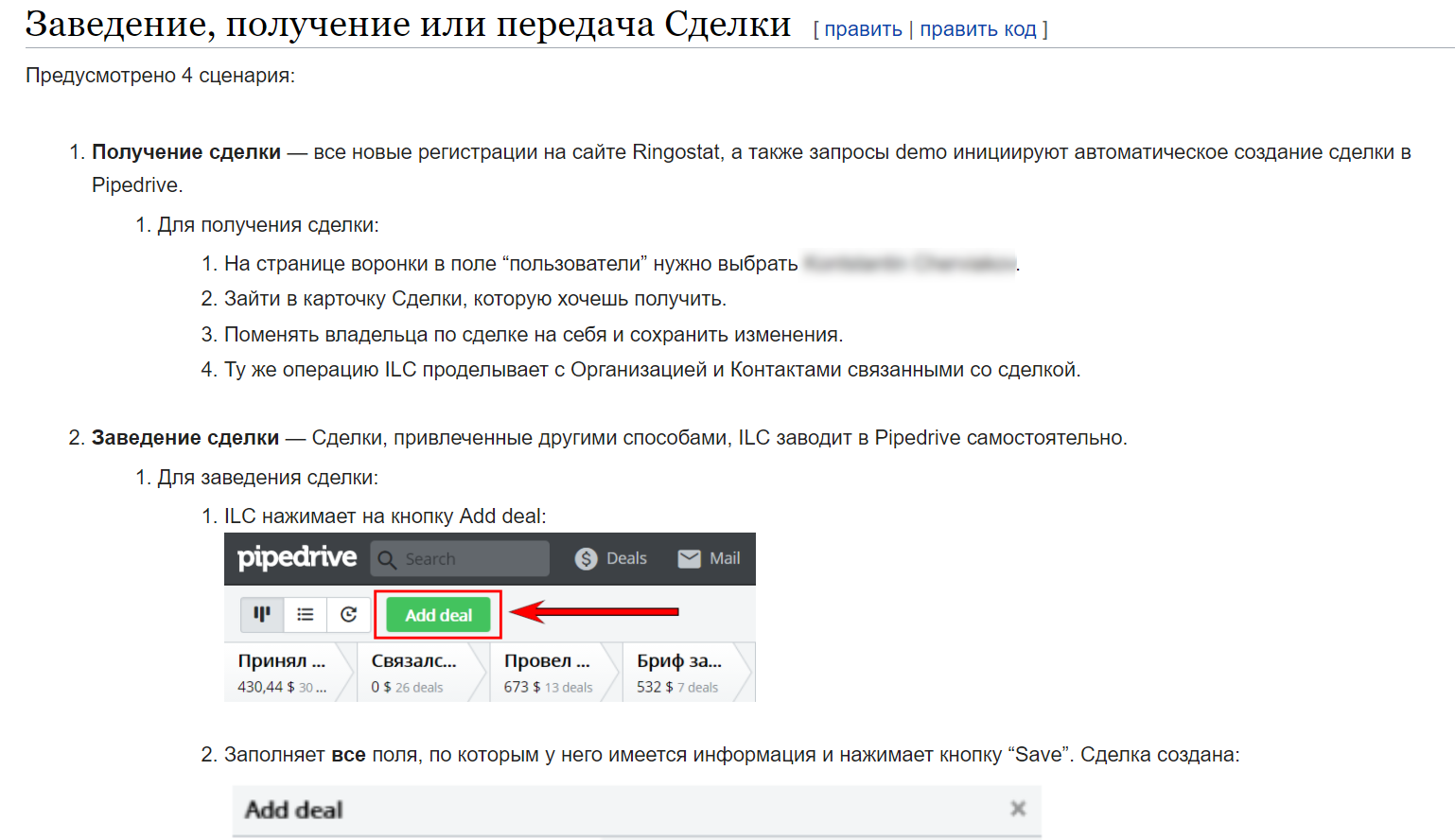1455x840 pixels.
Task: Select the "Принял ..." pipeline stage
Action: (x=281, y=673)
